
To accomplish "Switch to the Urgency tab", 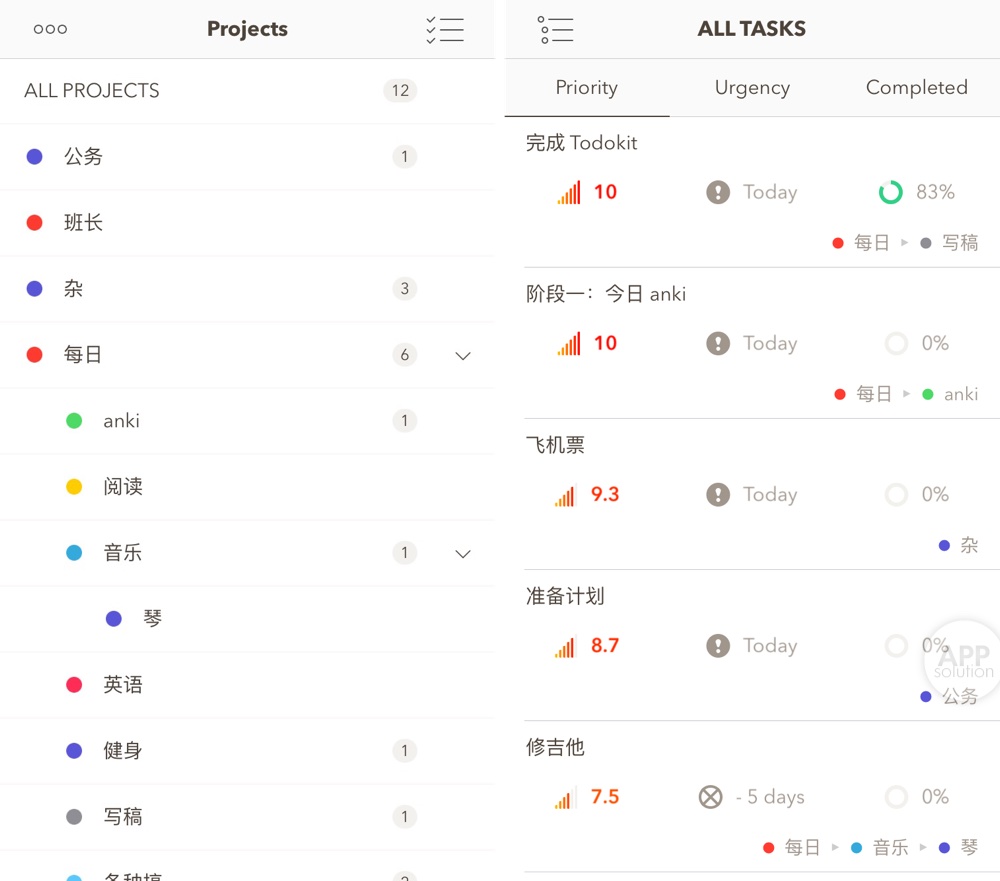I will coord(752,88).
